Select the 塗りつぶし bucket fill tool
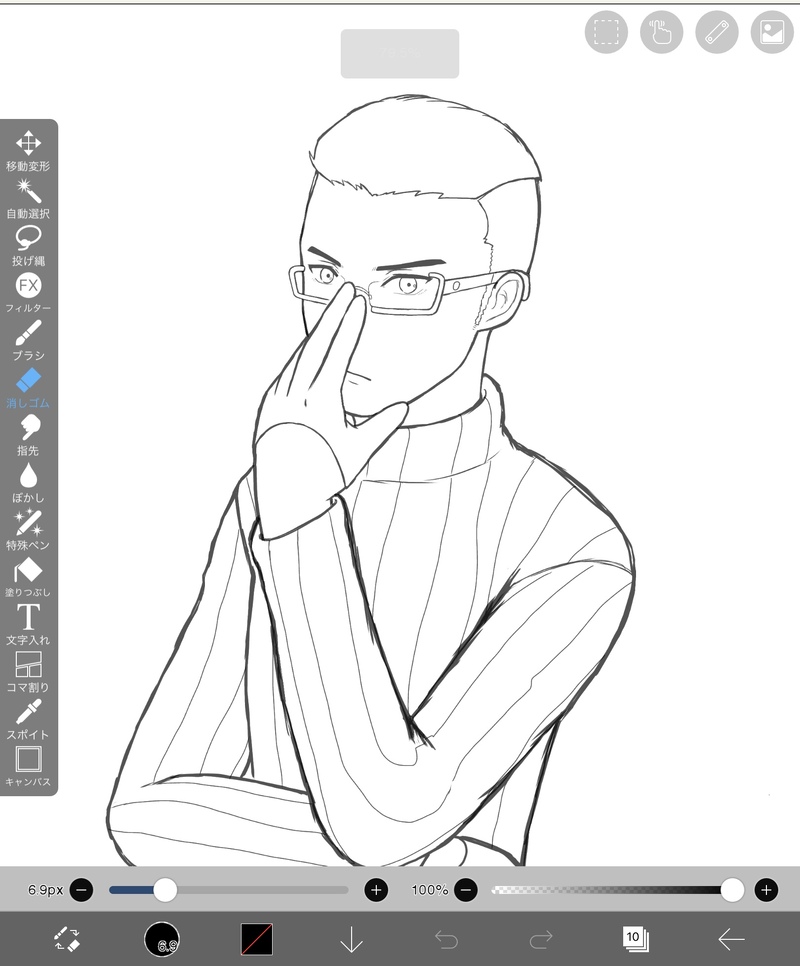This screenshot has width=800, height=966. tap(28, 577)
